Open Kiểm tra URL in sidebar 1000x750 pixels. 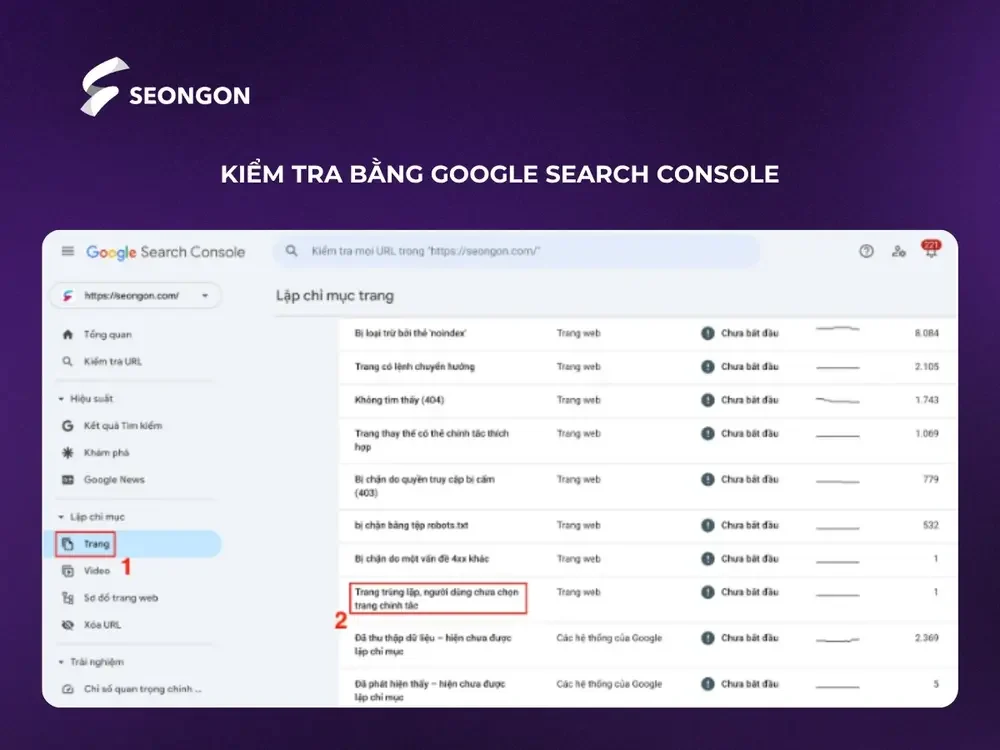click(x=113, y=362)
